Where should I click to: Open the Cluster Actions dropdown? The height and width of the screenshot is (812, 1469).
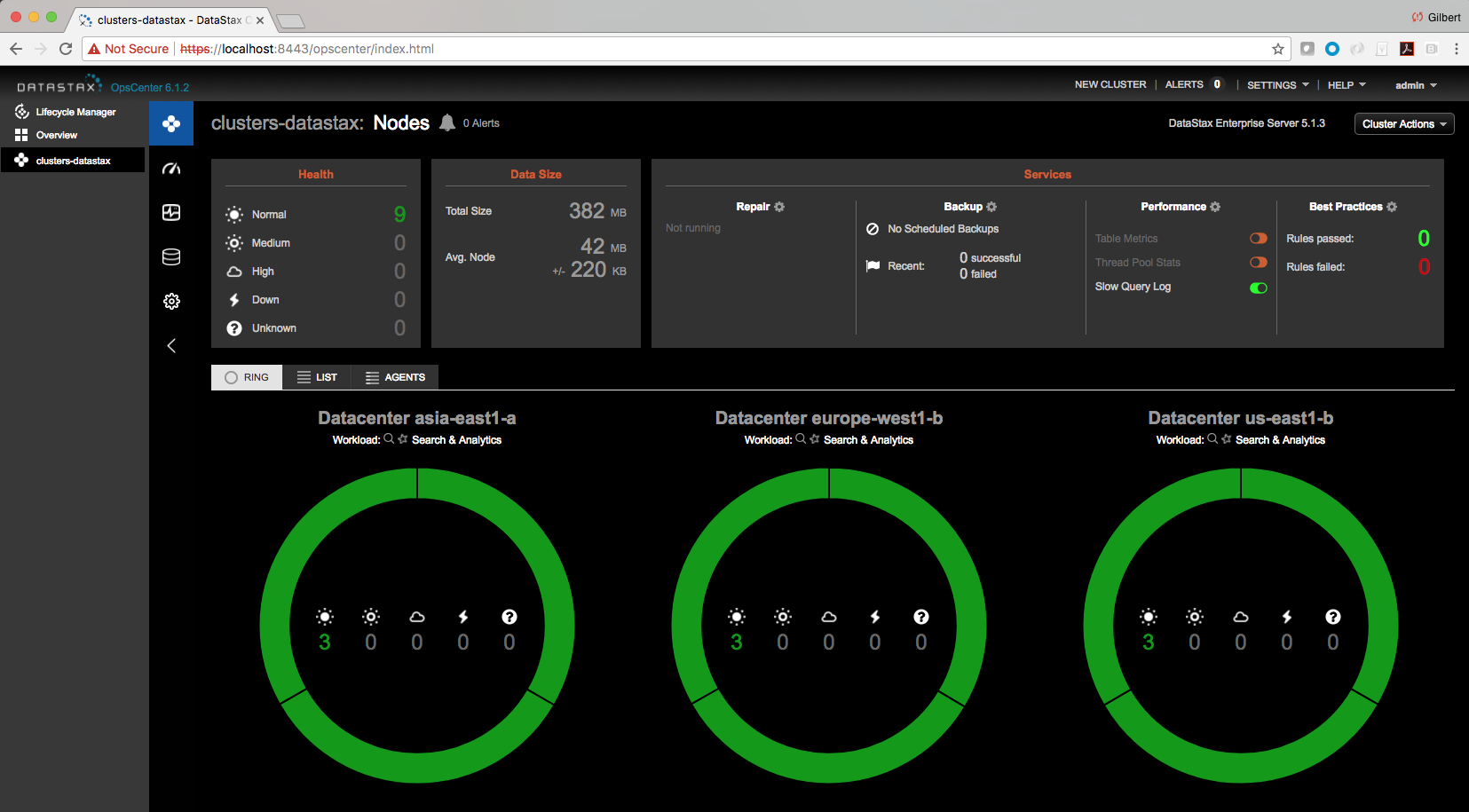[1404, 124]
